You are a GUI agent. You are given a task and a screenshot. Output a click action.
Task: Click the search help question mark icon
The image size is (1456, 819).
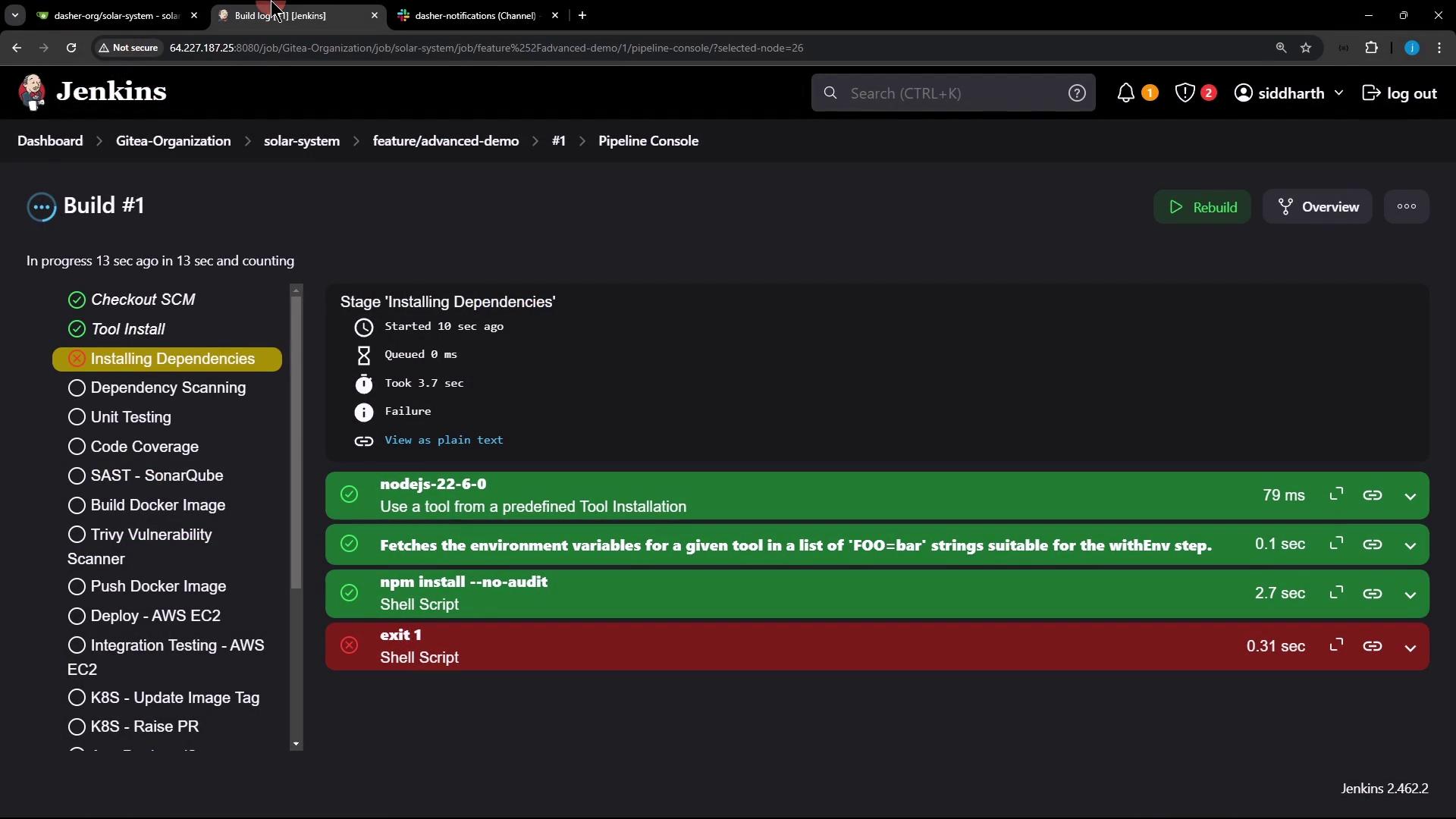pos(1077,93)
